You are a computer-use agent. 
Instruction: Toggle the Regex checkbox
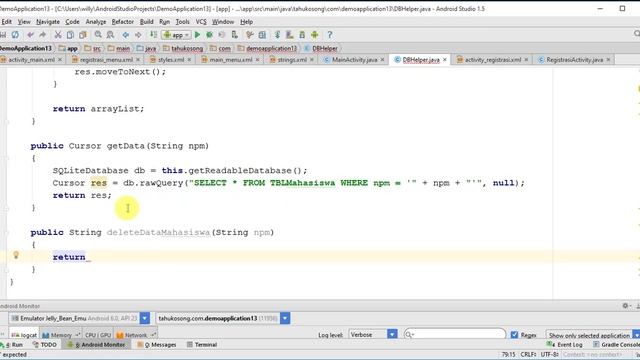pyautogui.click(x=514, y=335)
